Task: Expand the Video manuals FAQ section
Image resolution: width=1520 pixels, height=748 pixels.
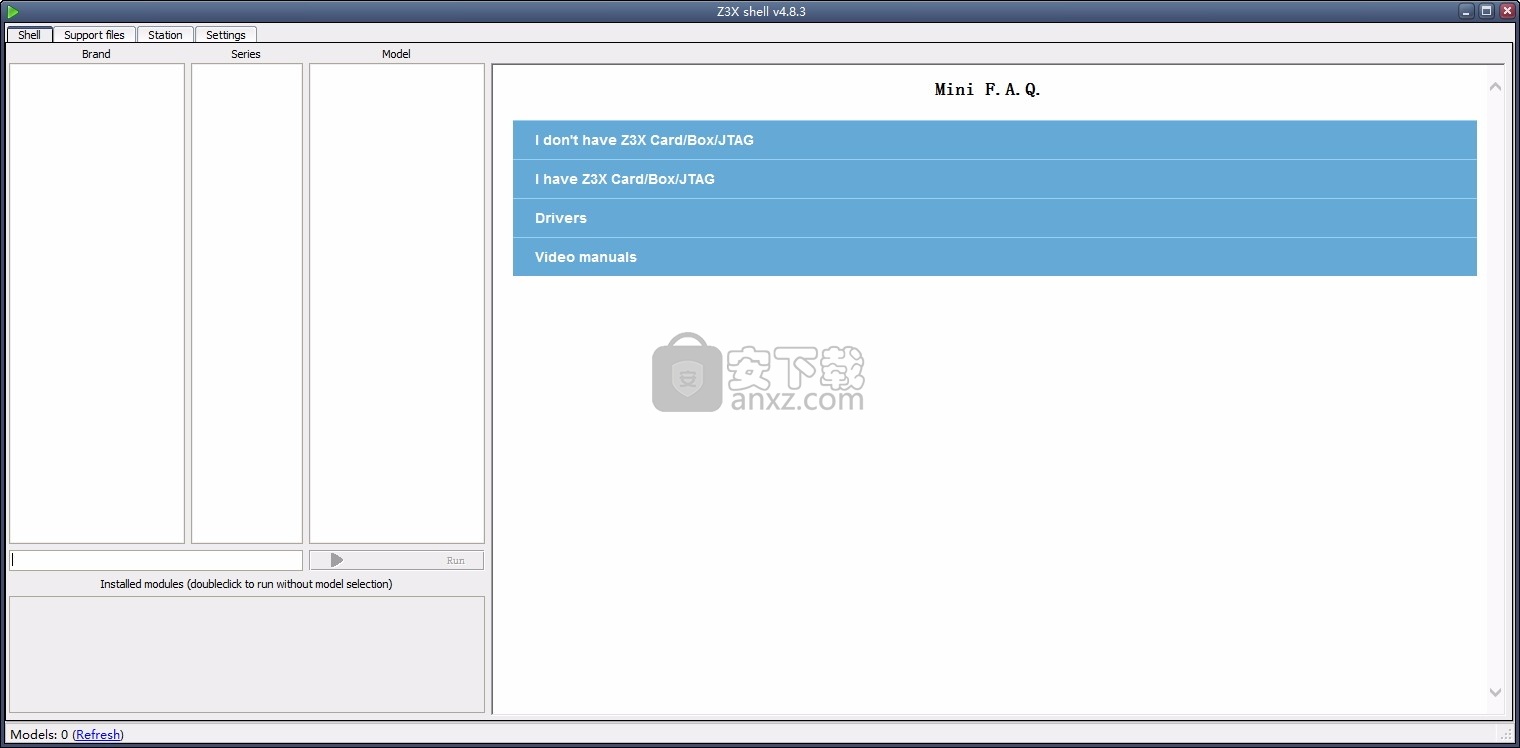Action: pyautogui.click(x=994, y=257)
